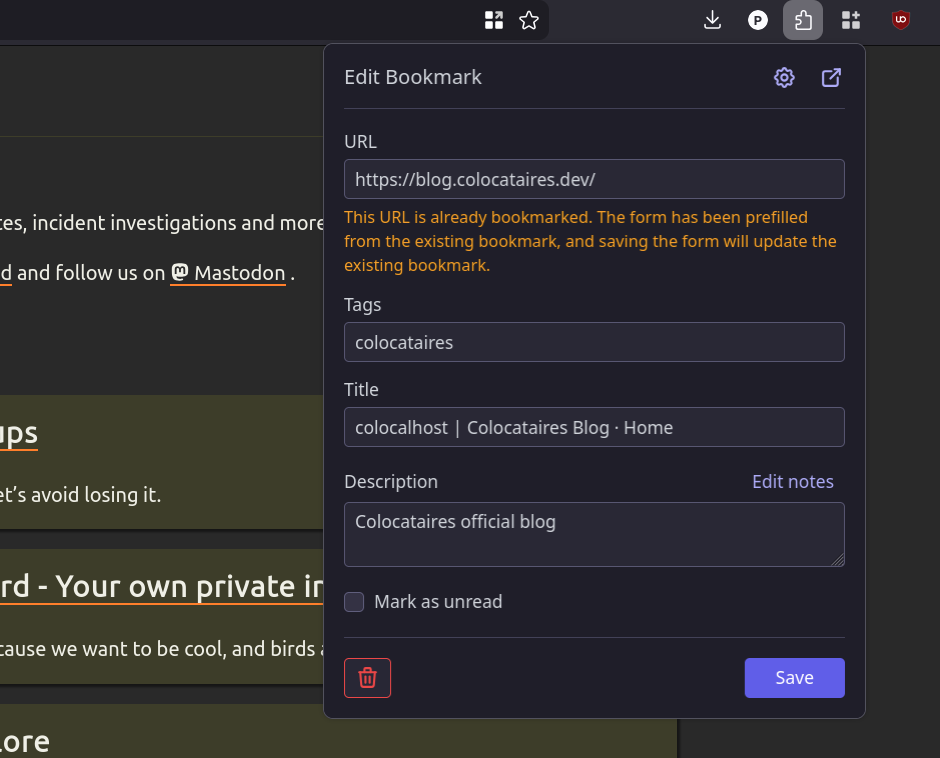This screenshot has width=940, height=758.
Task: Click the squares-plus icon in the toolbar
Action: click(x=851, y=20)
